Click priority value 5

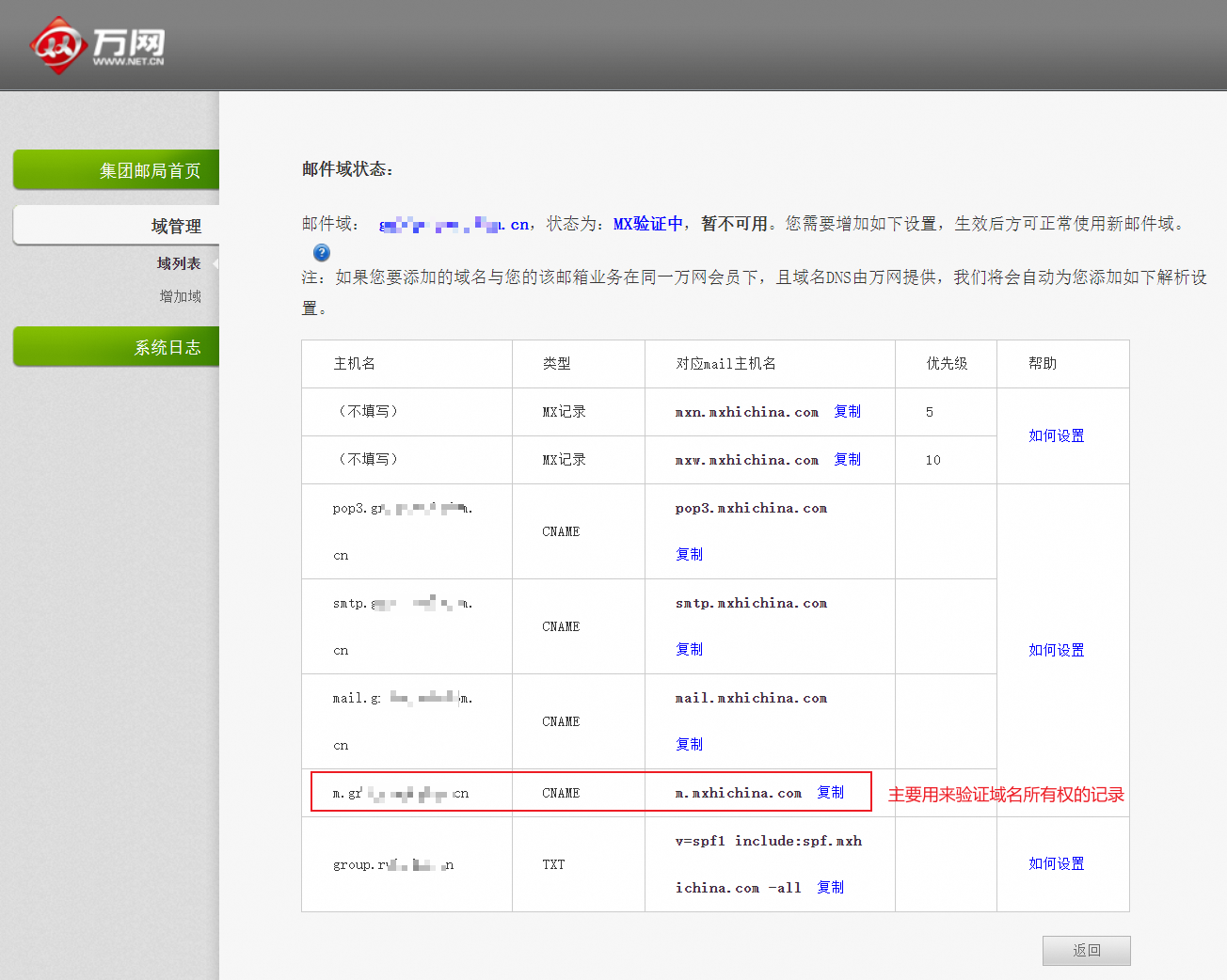point(930,413)
